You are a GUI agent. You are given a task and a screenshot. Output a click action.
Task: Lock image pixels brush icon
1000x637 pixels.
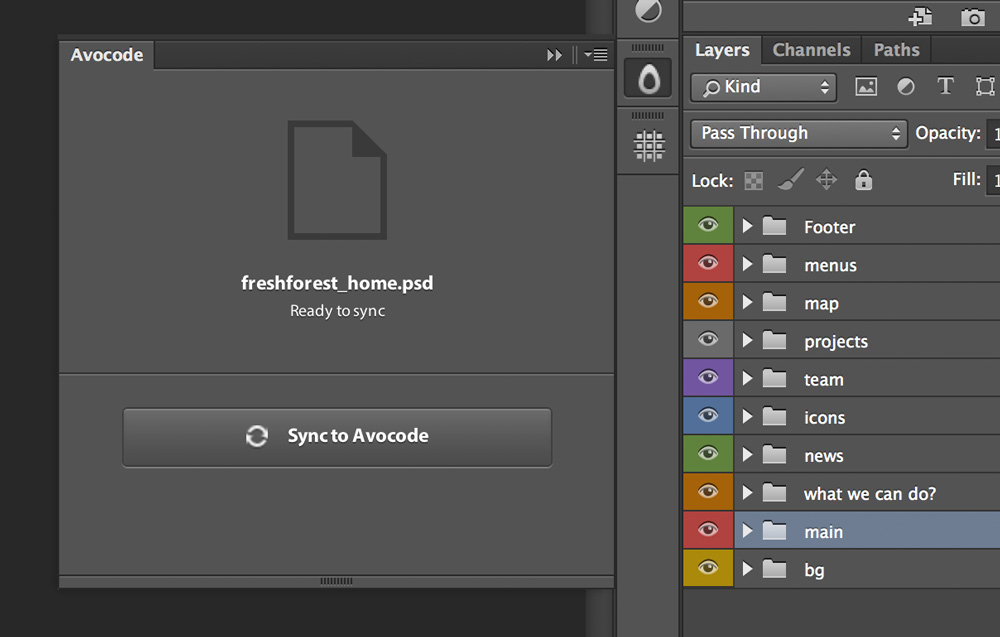coord(790,179)
